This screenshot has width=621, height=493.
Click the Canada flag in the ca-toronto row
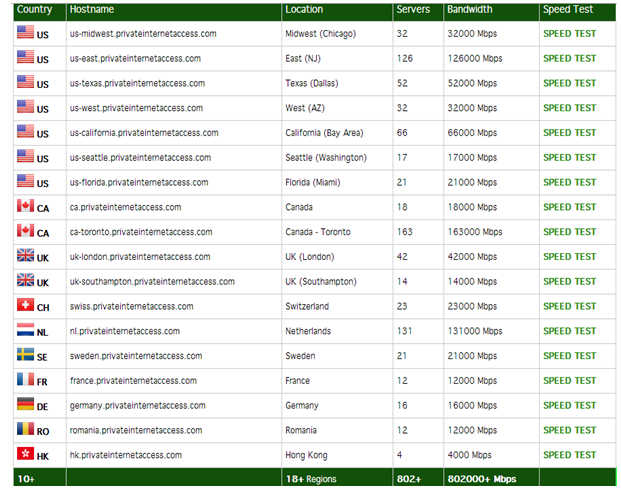tap(25, 230)
